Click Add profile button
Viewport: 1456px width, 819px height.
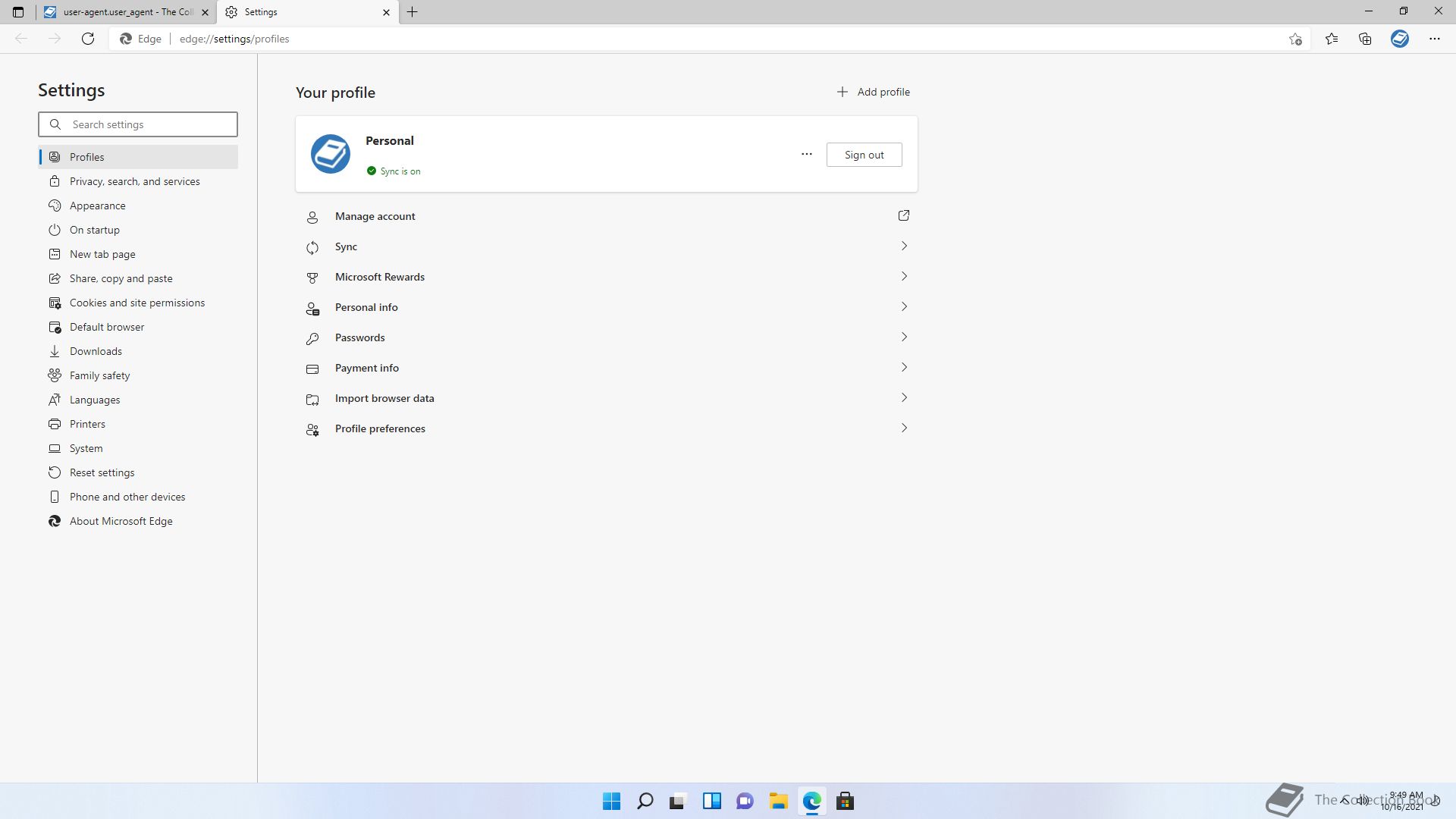(x=873, y=92)
